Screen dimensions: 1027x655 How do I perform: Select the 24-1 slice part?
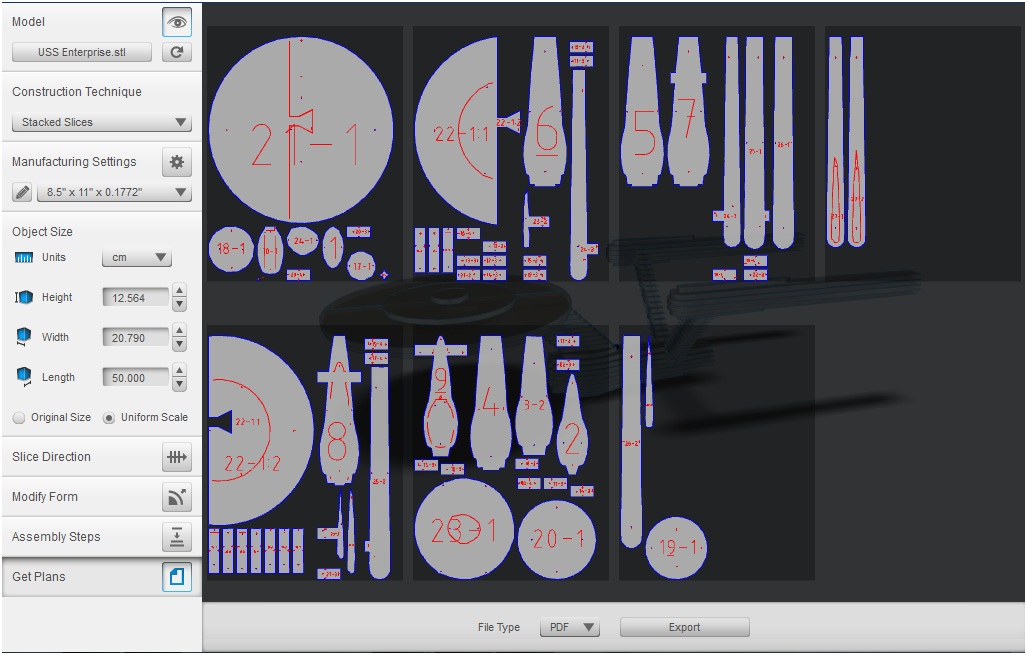click(x=303, y=241)
